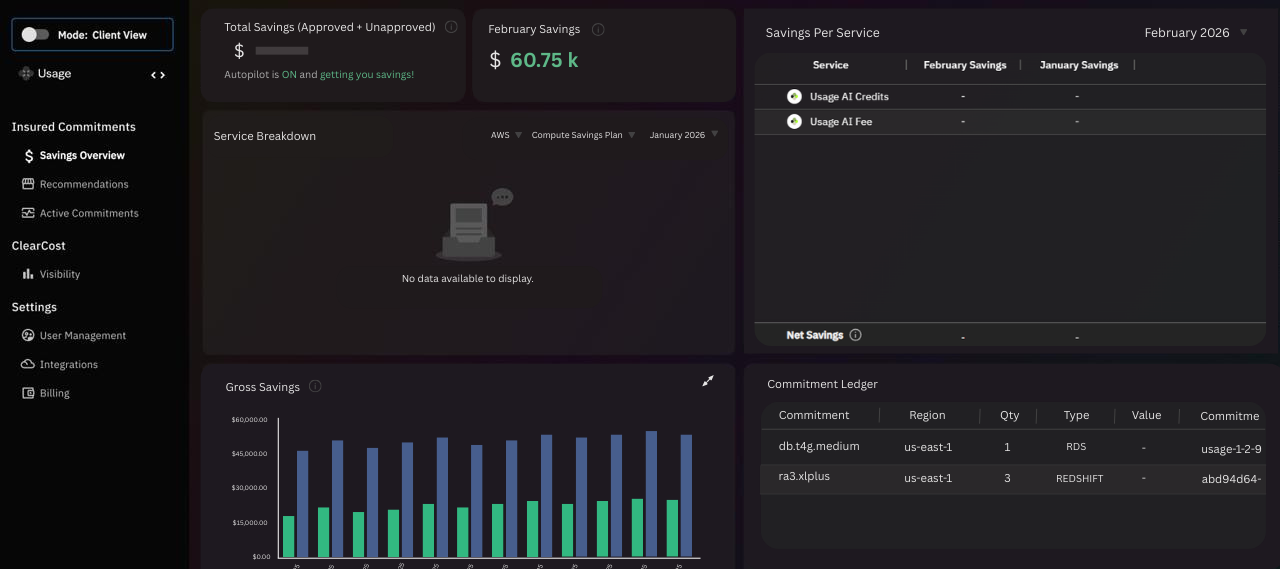
Task: Click the Visibility bar chart icon
Action: click(x=28, y=274)
